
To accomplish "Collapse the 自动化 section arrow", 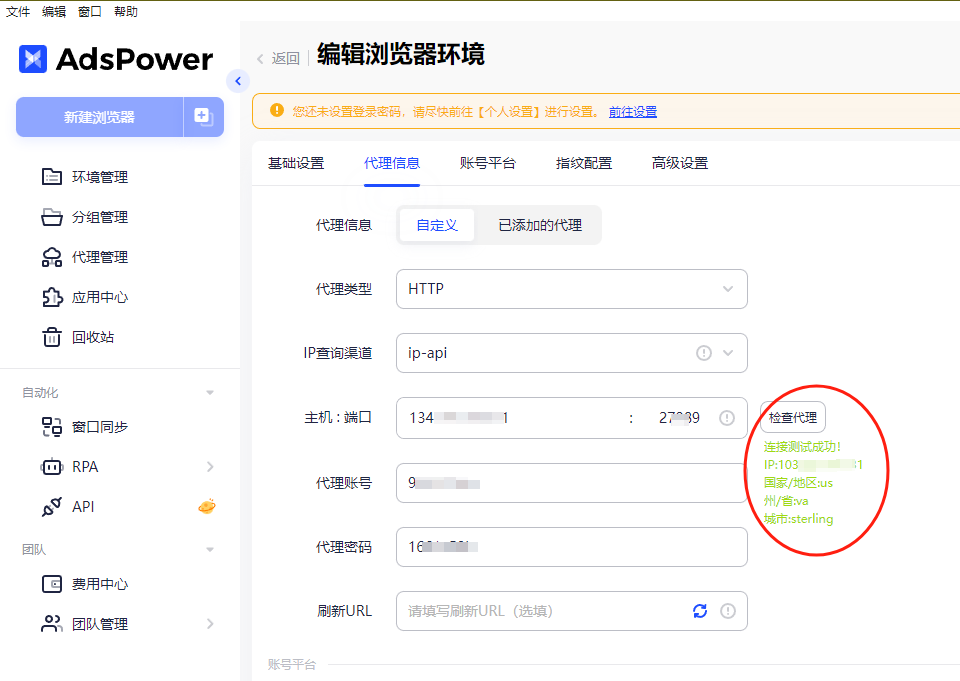I will (210, 393).
